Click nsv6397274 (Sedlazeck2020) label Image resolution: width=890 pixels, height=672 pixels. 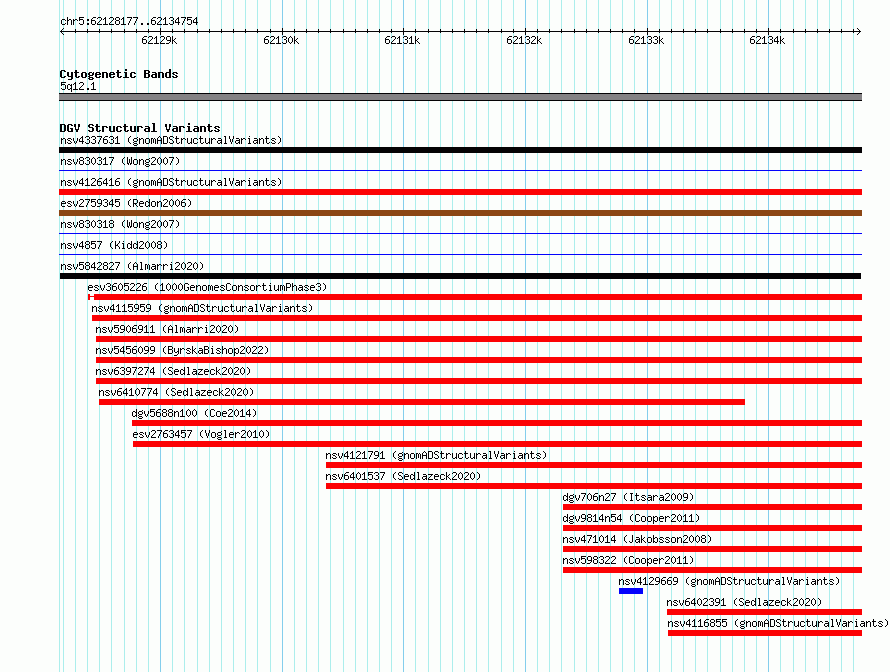click(x=173, y=371)
